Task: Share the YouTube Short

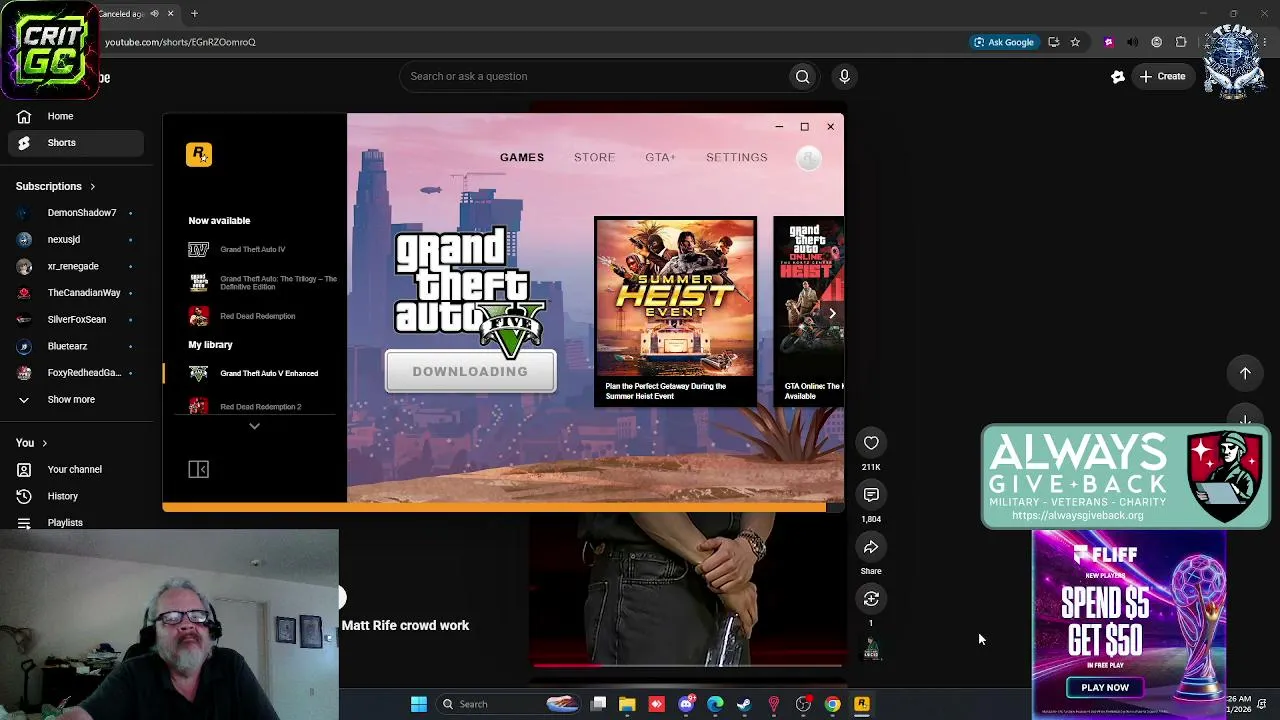Action: pyautogui.click(x=871, y=547)
